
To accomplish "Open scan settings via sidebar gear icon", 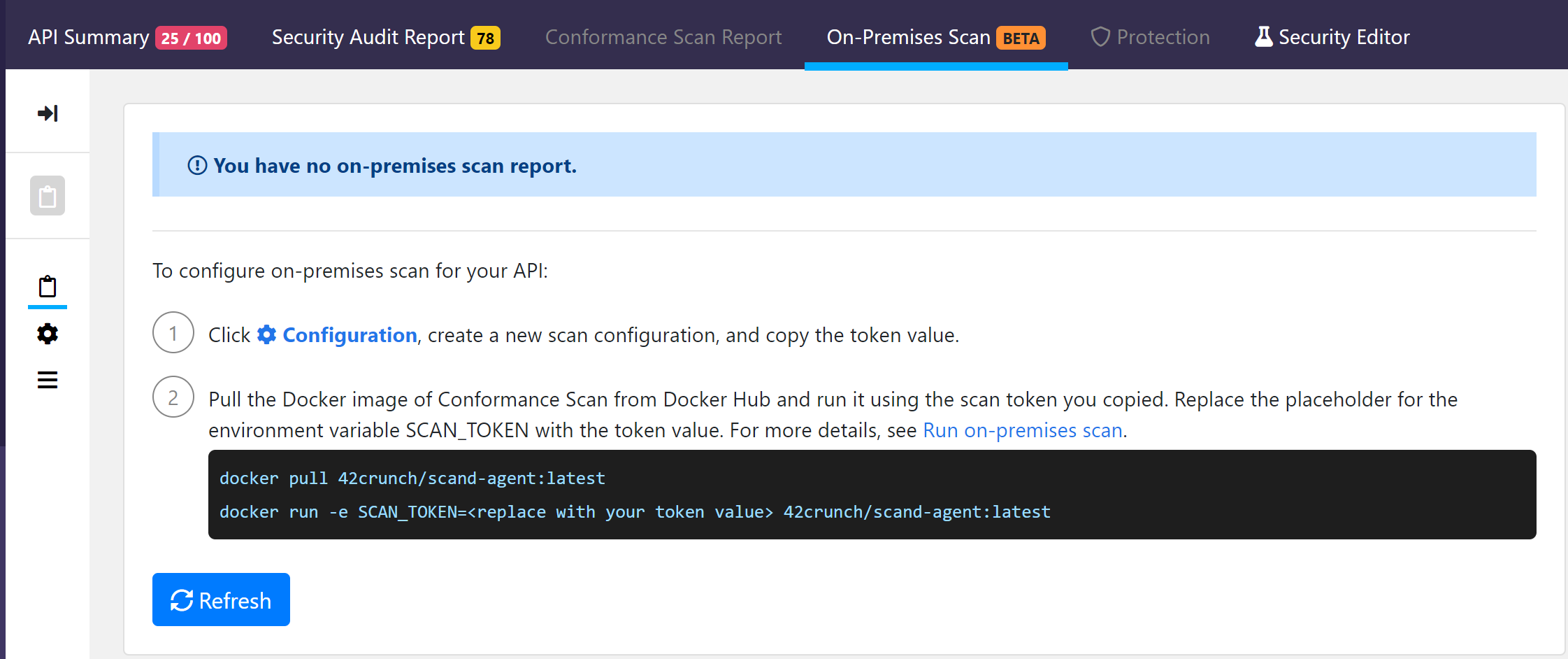I will 48,334.
